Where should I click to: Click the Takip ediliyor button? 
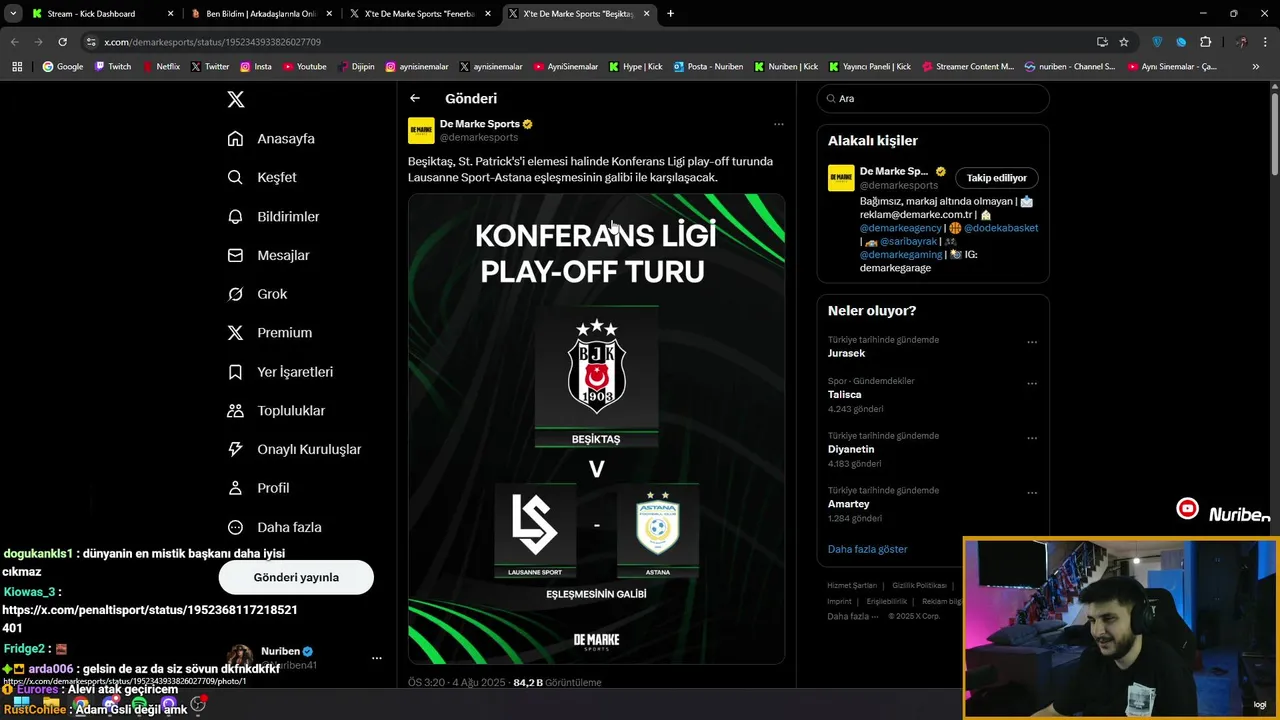coord(997,178)
